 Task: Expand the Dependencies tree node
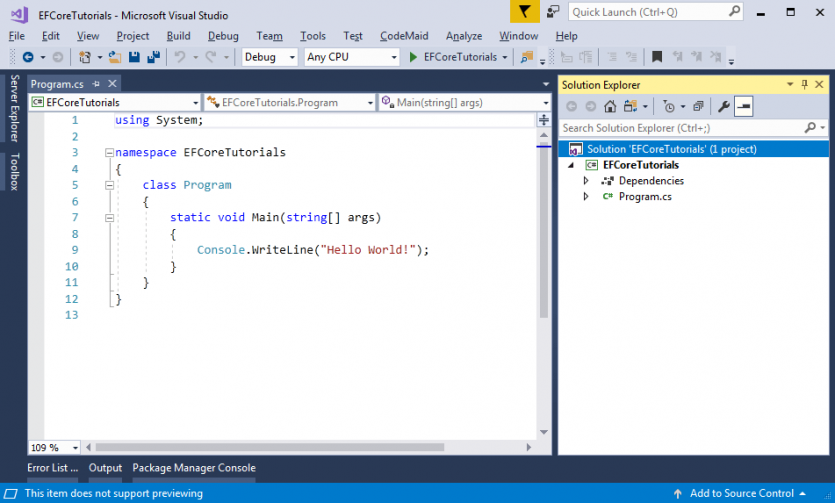coord(586,180)
